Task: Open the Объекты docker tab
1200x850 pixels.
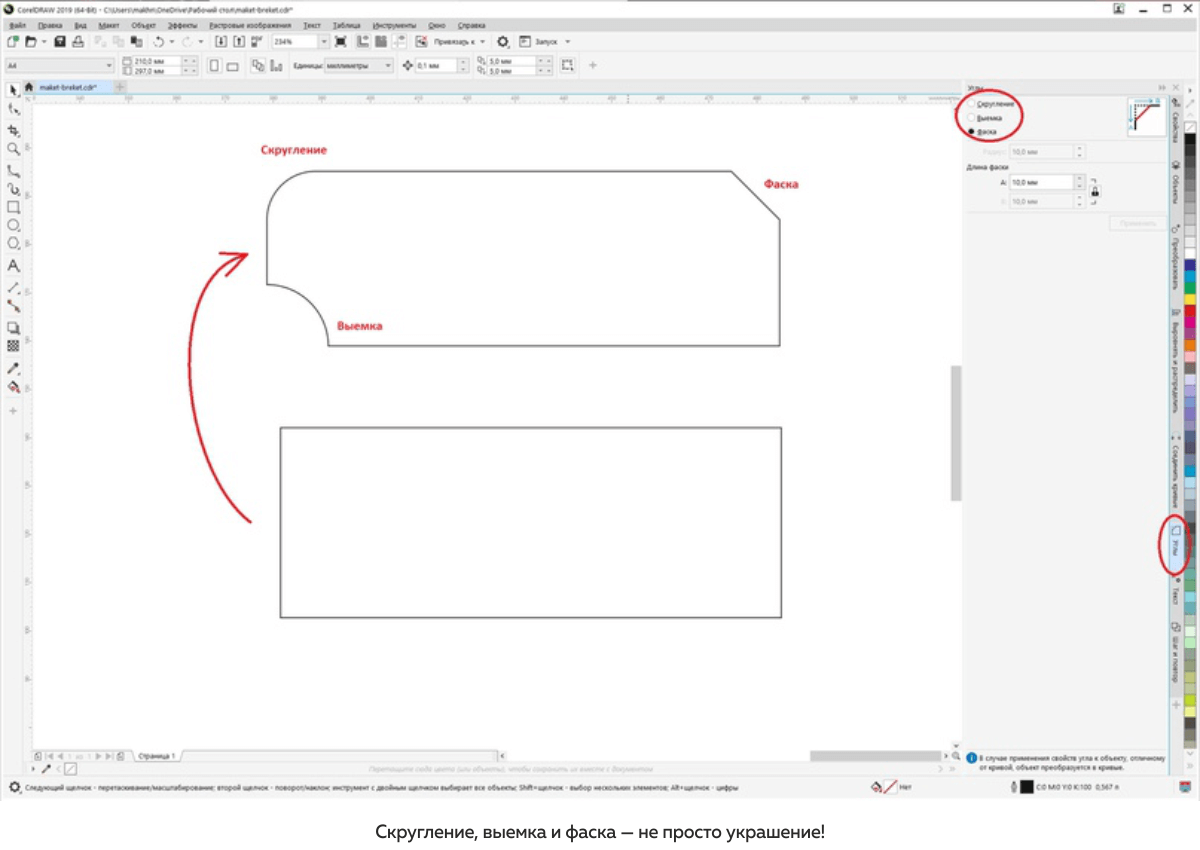Action: pos(1176,183)
